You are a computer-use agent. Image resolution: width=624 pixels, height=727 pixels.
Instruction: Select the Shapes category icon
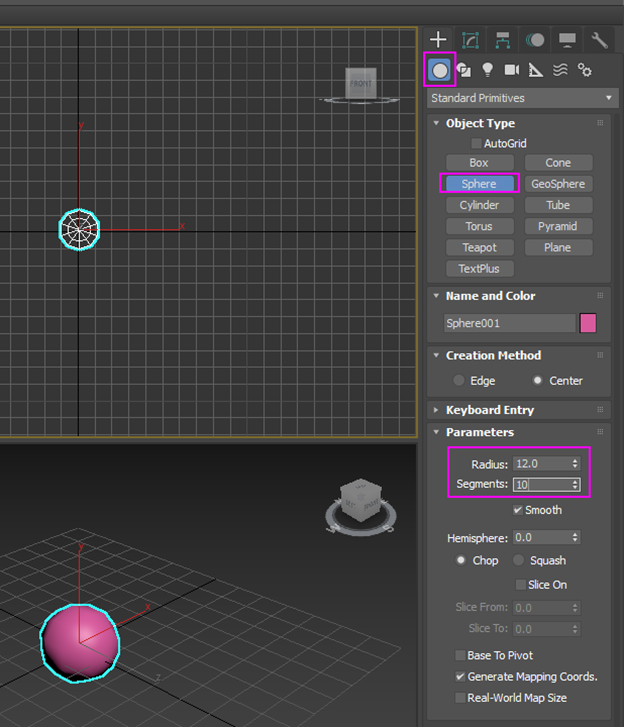(x=464, y=70)
